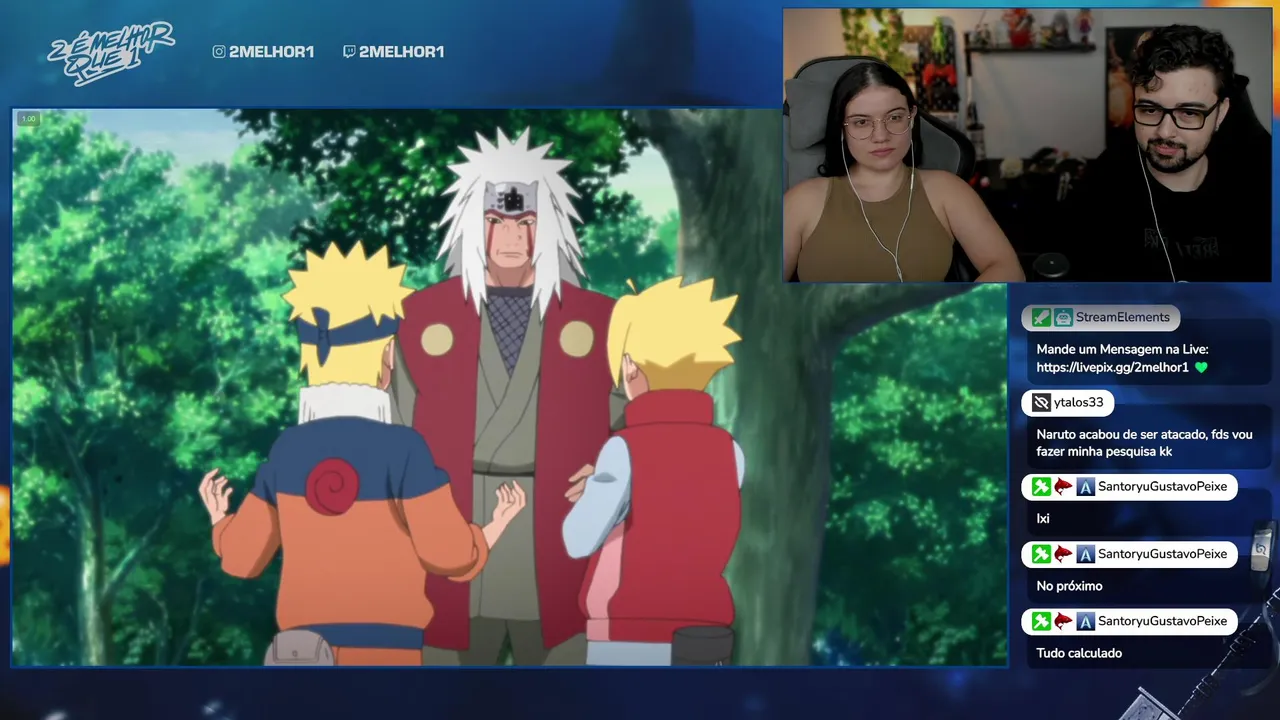
Task: Click the Twitch icon beside 2MELHOR1
Action: tap(349, 52)
